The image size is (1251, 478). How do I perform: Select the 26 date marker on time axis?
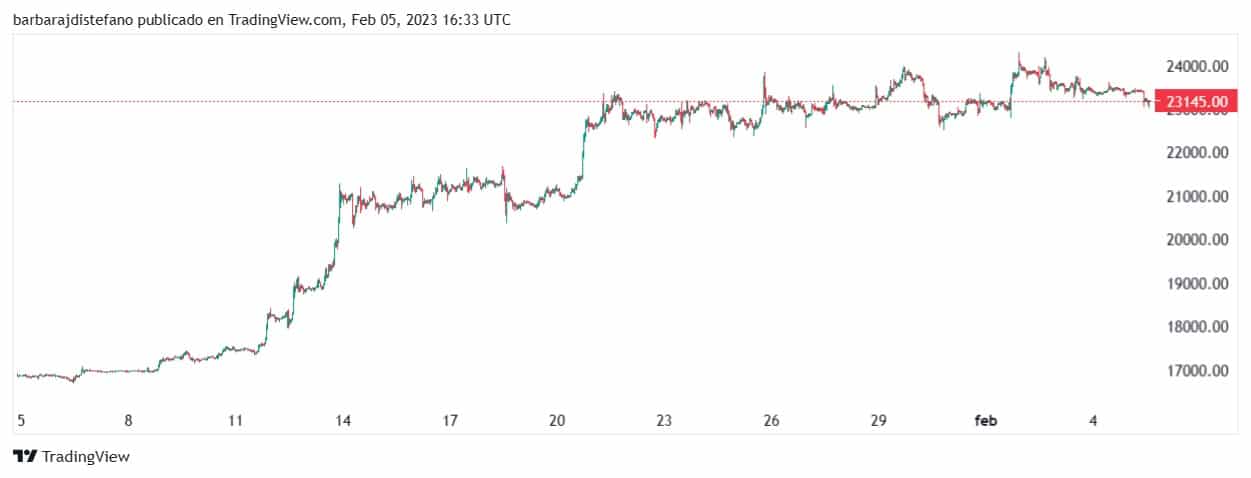[x=771, y=421]
